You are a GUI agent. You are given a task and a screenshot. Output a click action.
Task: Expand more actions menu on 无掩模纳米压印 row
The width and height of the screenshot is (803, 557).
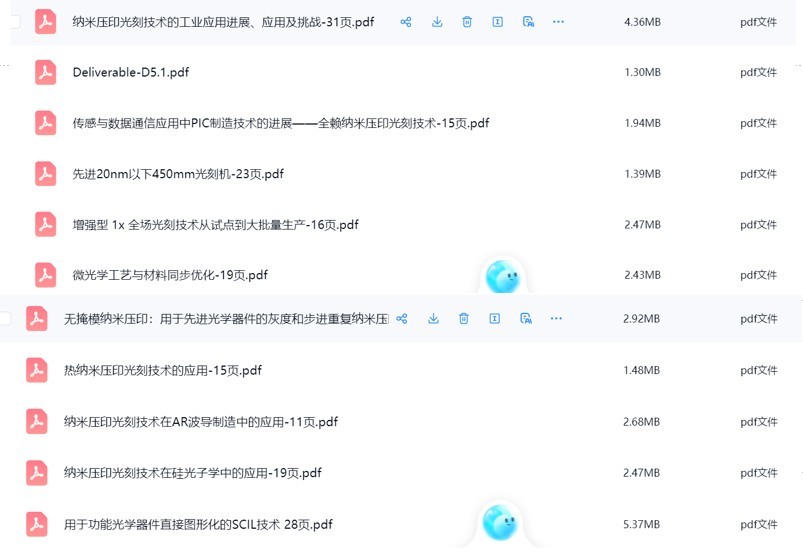[556, 319]
